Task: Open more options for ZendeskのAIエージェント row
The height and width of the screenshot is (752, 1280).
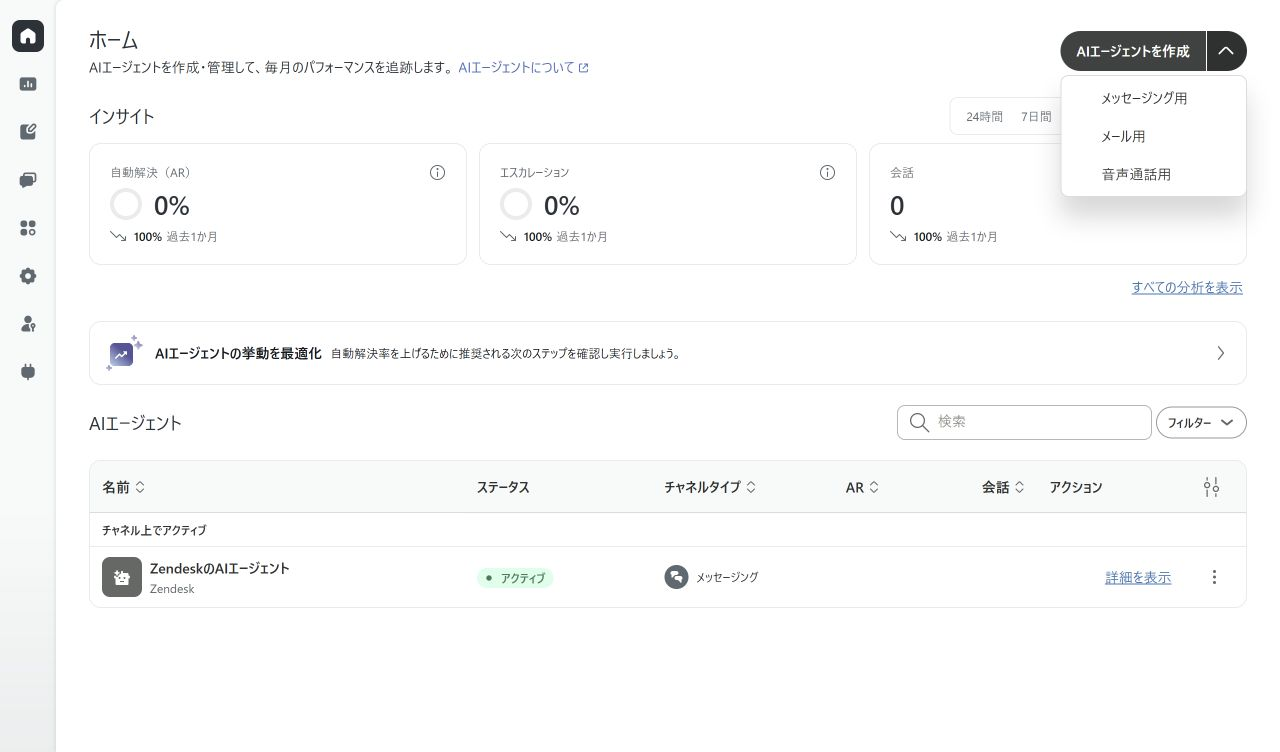Action: 1214,577
